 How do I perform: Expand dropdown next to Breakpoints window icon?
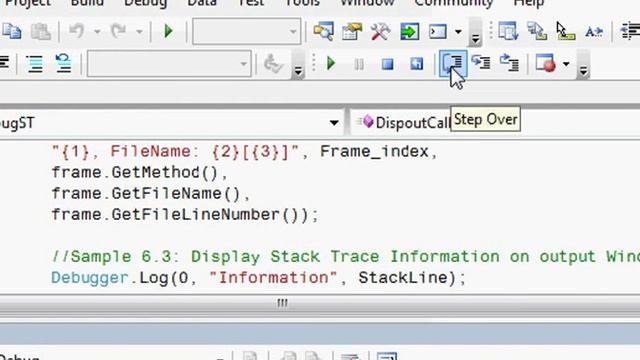pos(566,64)
